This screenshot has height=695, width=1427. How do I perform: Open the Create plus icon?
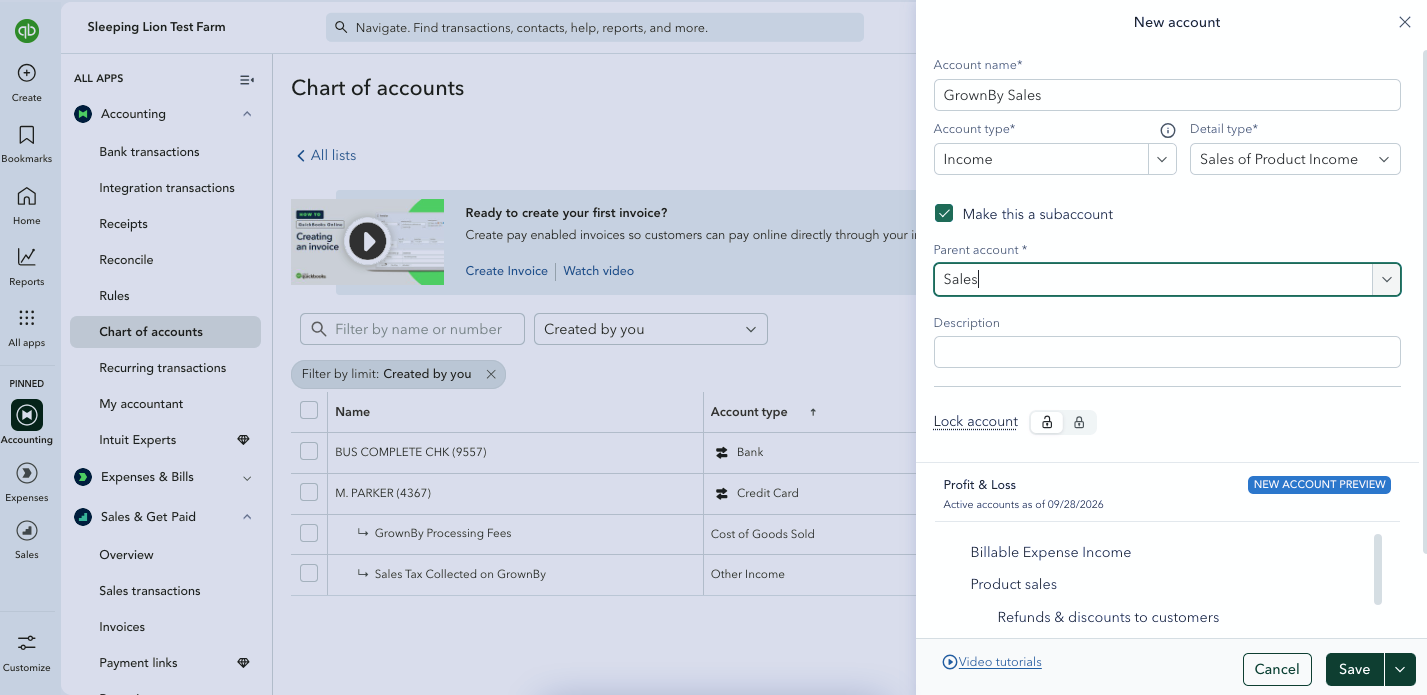pos(27,73)
